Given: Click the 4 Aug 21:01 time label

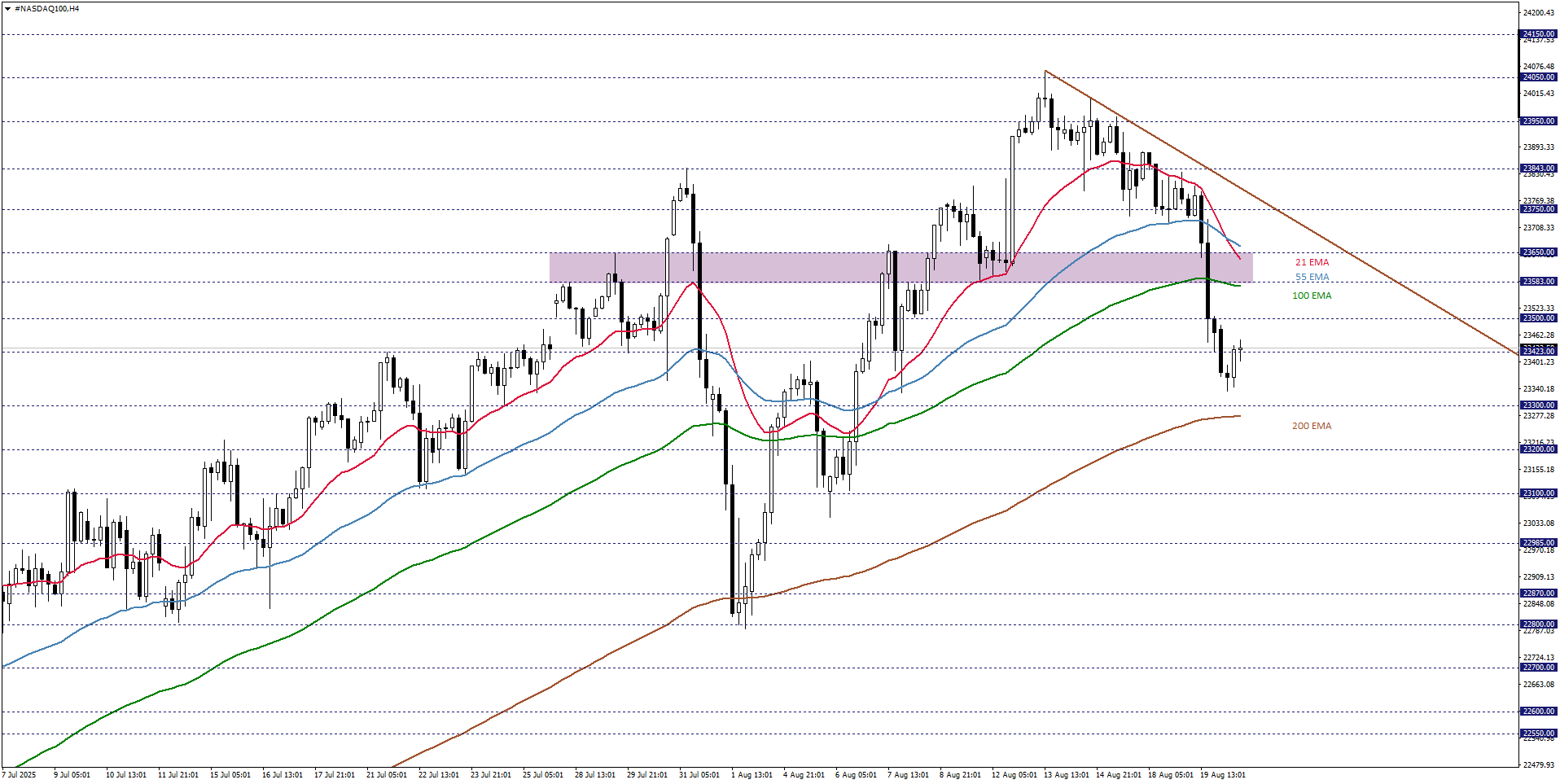Looking at the screenshot, I should click(804, 775).
